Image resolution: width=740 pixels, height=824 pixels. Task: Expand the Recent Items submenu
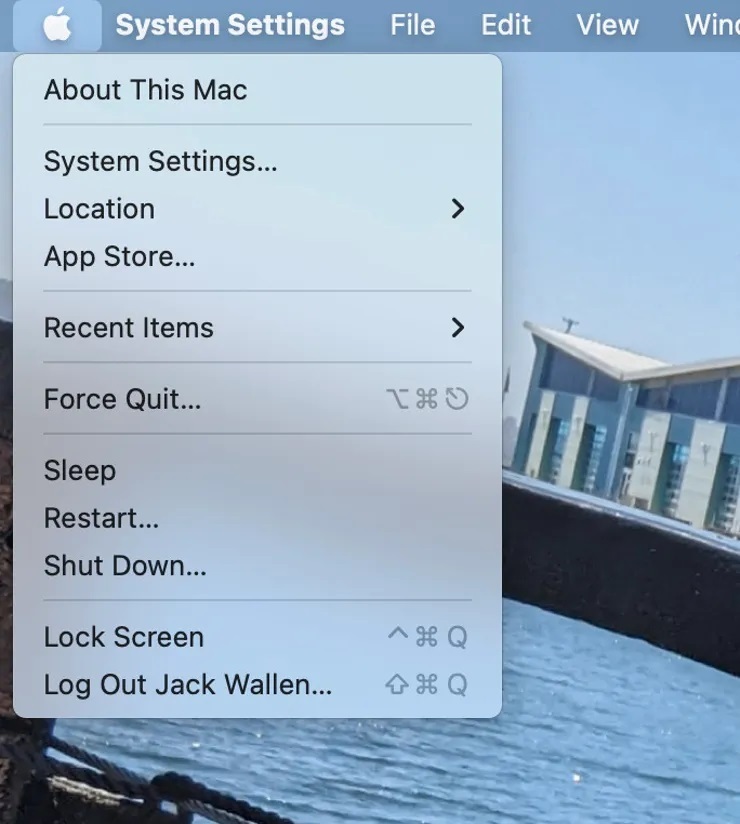258,327
